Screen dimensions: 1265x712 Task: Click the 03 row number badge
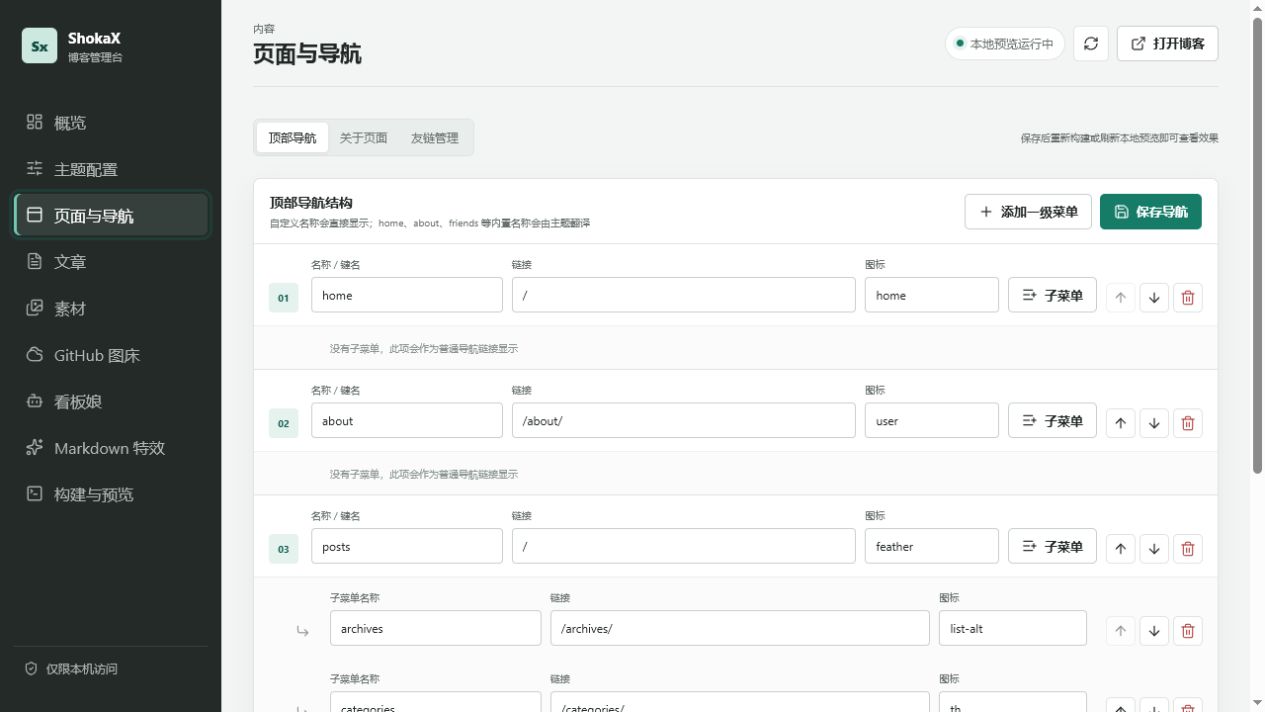[283, 549]
